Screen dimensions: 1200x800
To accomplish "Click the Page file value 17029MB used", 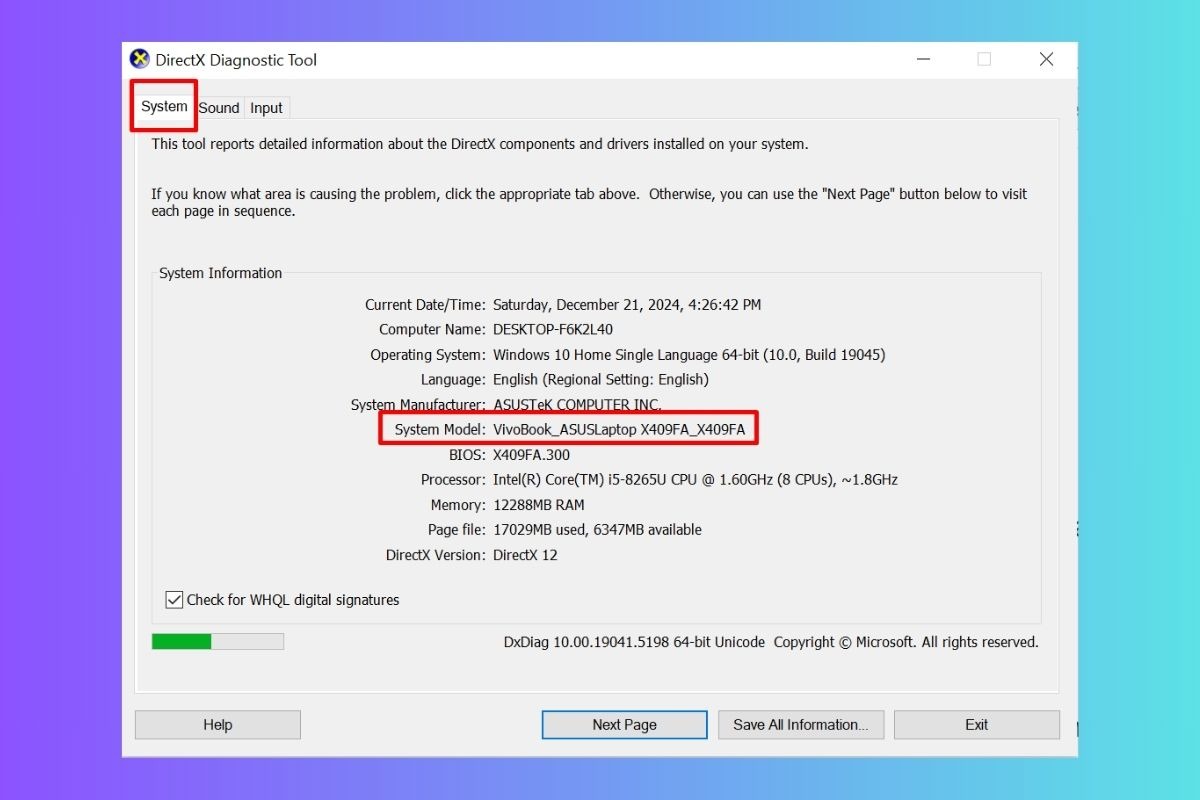I will pyautogui.click(x=597, y=529).
